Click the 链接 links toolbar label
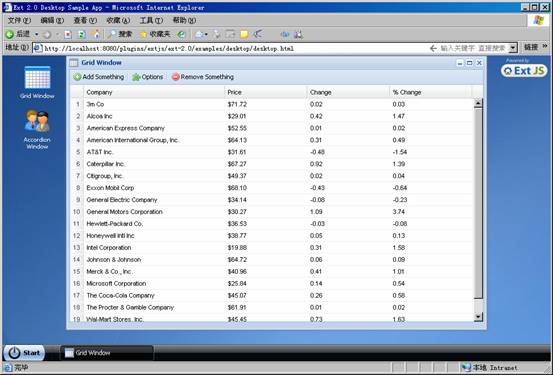The image size is (553, 375). pos(530,47)
